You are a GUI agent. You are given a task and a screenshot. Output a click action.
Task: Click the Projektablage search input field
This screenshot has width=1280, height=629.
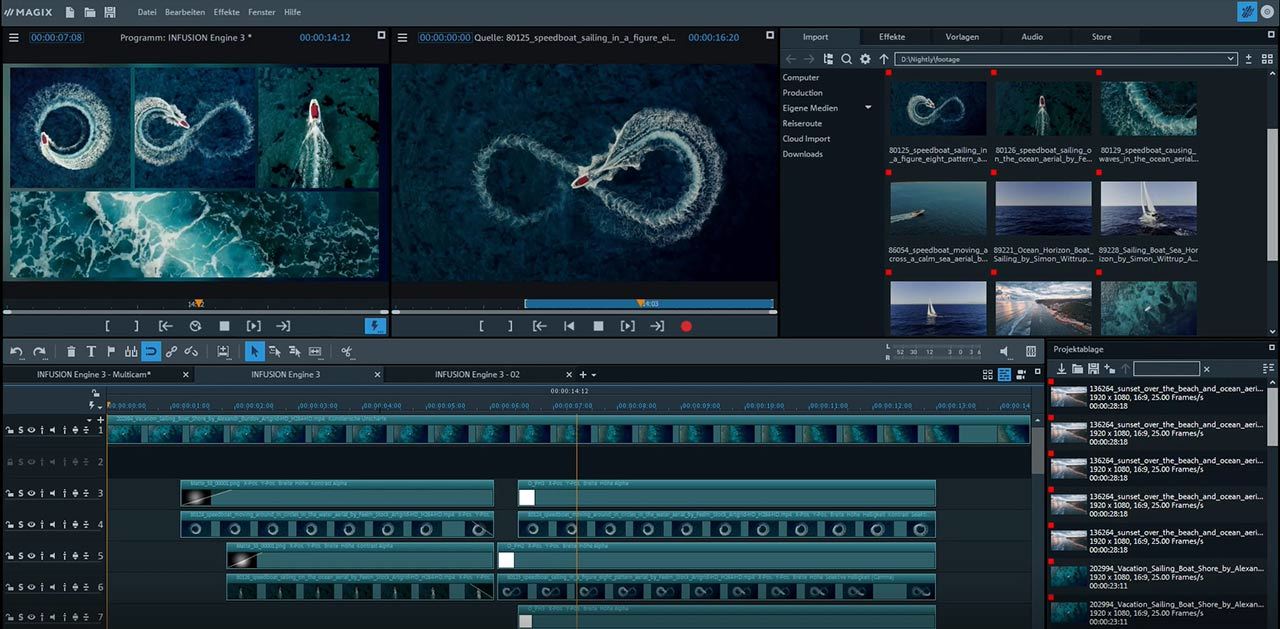tap(1166, 369)
